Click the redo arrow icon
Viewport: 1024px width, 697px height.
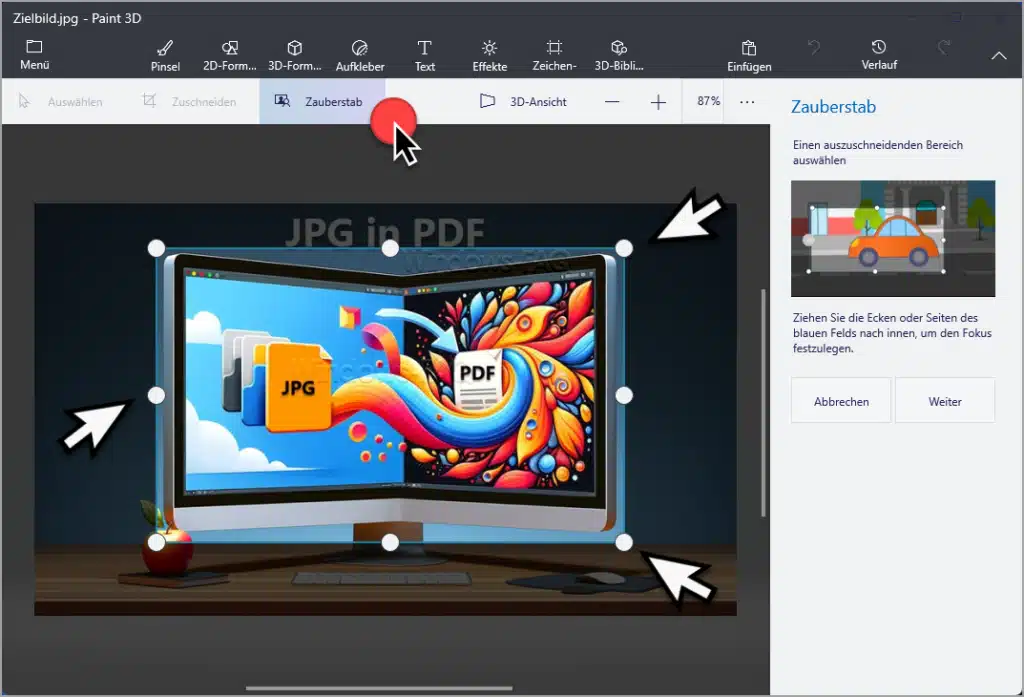944,47
